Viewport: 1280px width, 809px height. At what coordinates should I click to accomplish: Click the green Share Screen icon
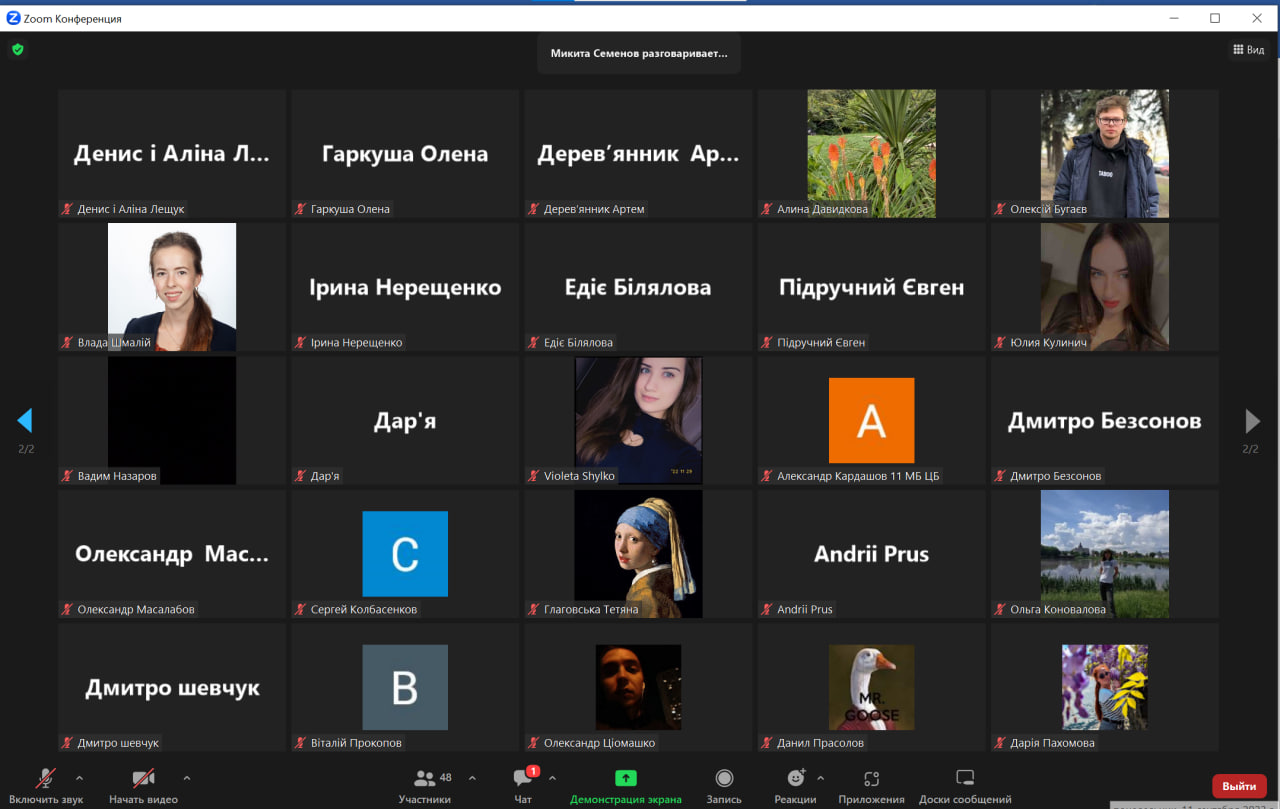tap(625, 779)
